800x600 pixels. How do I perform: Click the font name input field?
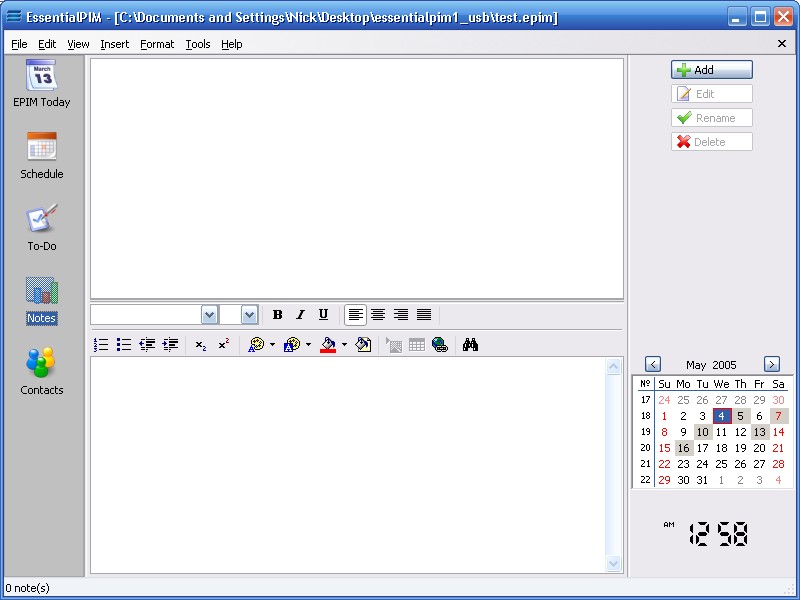146,315
